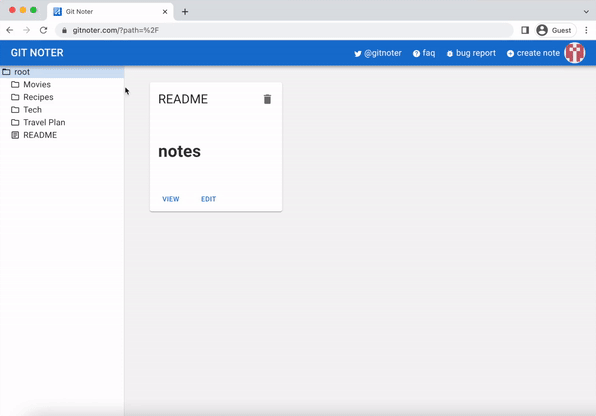Delete the README note with trash icon
This screenshot has width=596, height=416.
267,99
